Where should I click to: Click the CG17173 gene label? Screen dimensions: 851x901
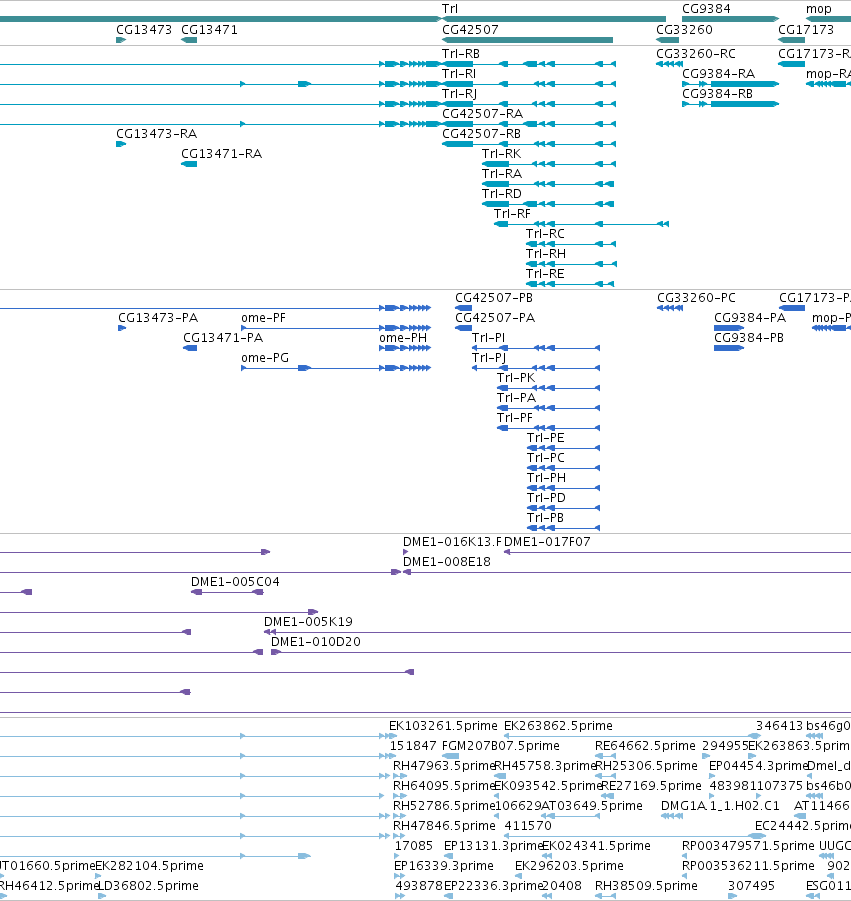(x=806, y=29)
